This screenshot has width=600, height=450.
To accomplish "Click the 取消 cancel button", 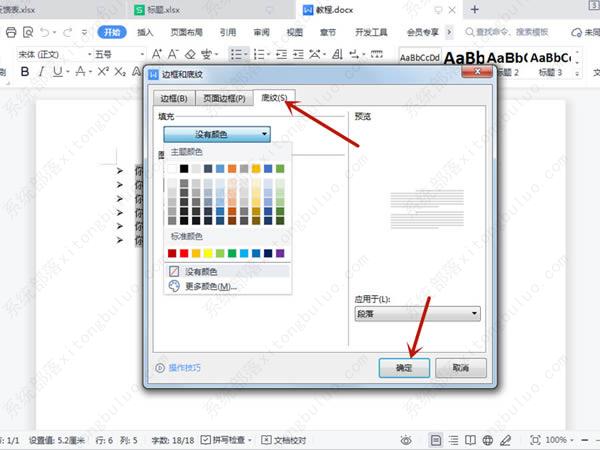I will [460, 367].
